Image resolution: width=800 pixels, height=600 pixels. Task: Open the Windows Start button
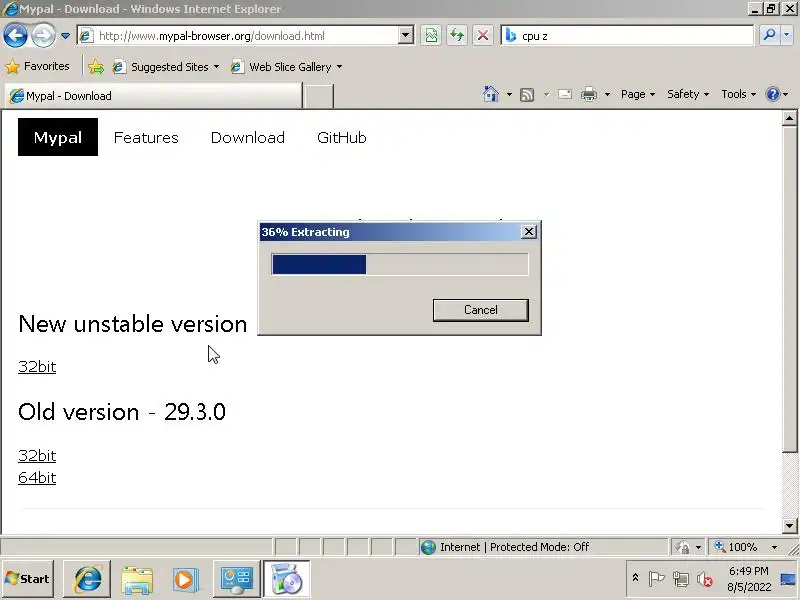28,579
